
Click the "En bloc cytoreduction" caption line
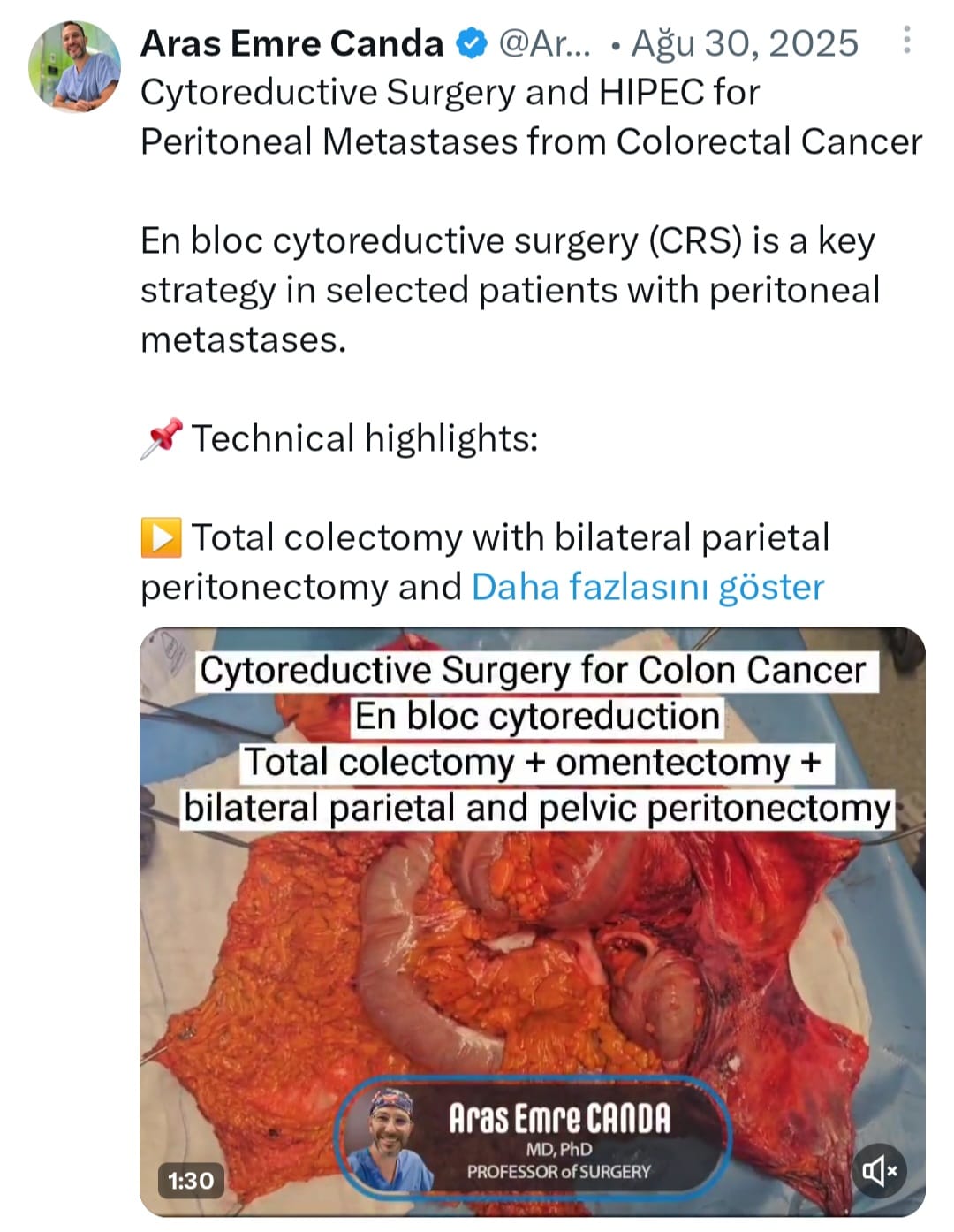(537, 716)
